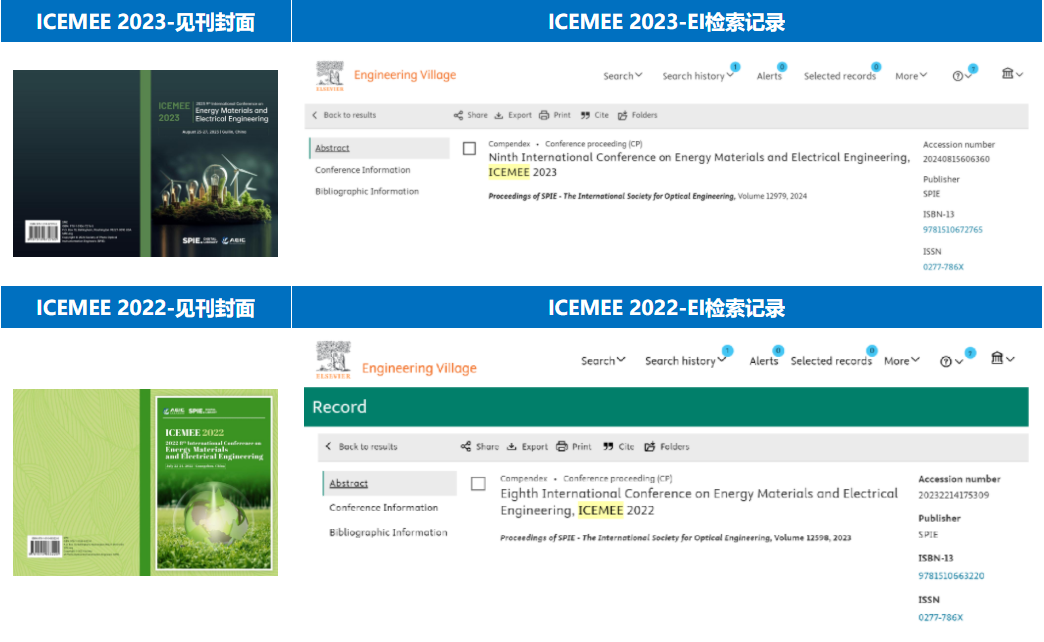Go back to results from the 2022 record
Image resolution: width=1044 pixels, height=642 pixels.
[x=362, y=447]
